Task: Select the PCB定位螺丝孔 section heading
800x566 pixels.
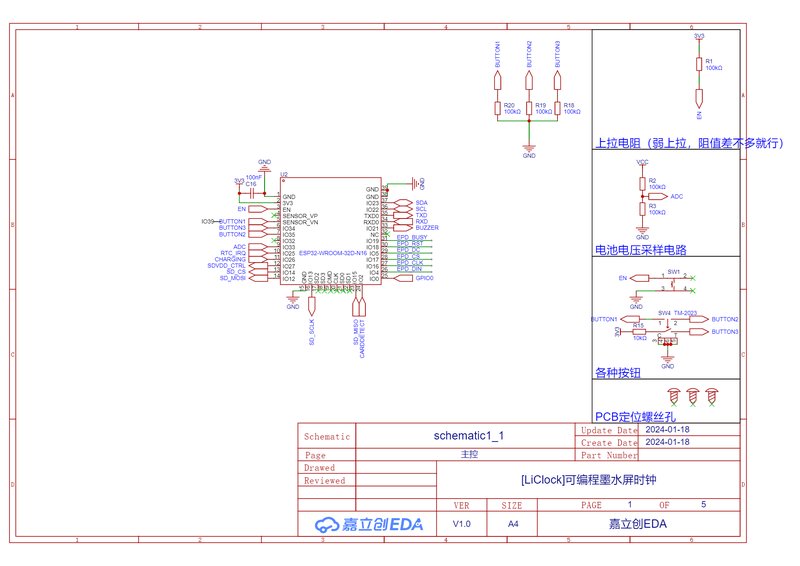Action: [635, 417]
